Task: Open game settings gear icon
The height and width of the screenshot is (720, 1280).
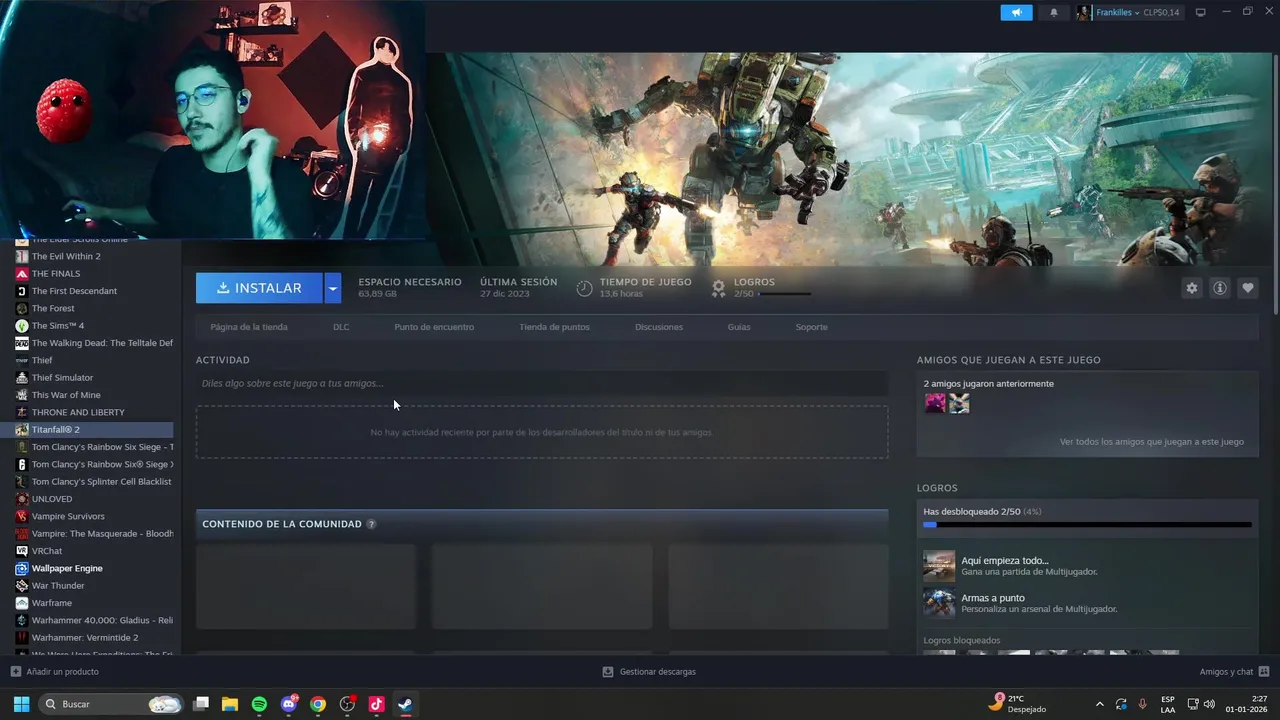Action: click(x=1191, y=288)
